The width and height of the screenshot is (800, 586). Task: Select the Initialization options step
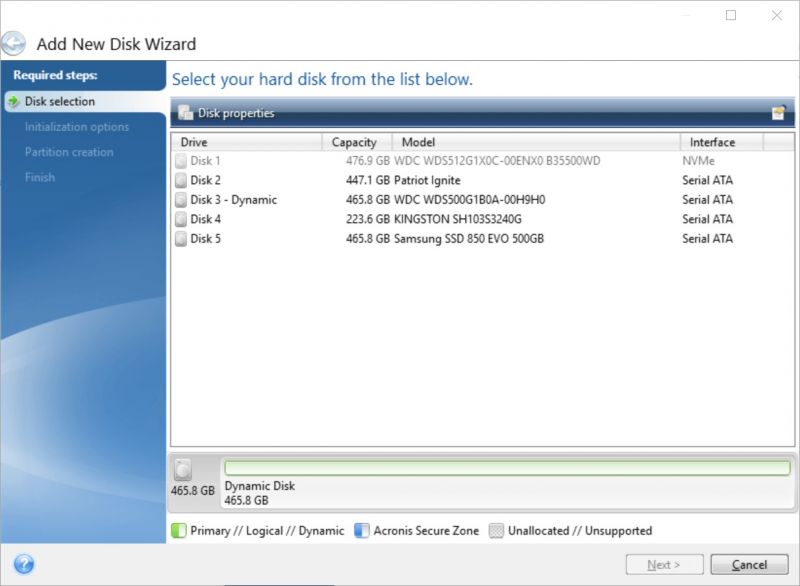tap(77, 127)
